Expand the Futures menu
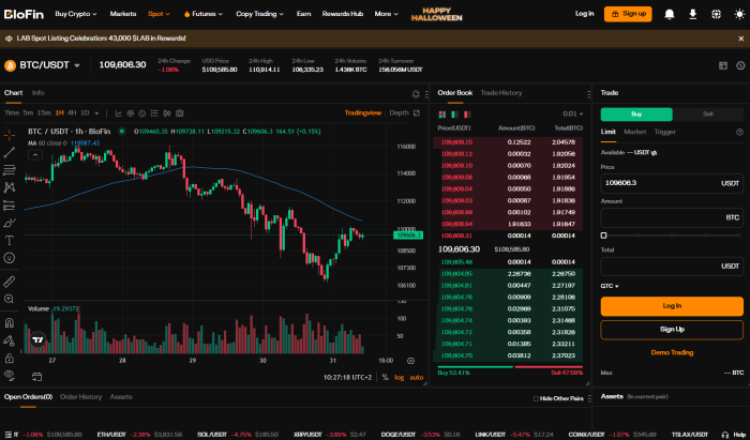Viewport: 750px width, 440px height. 203,14
